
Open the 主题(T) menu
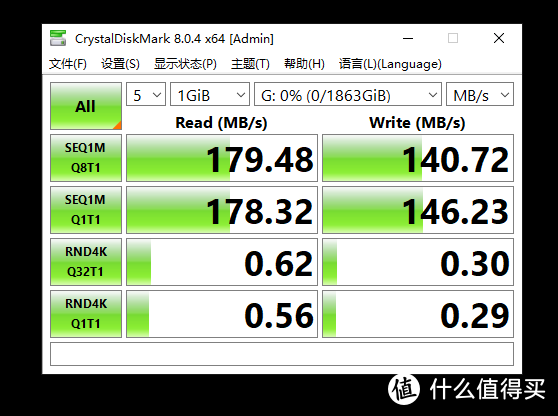[x=250, y=64]
